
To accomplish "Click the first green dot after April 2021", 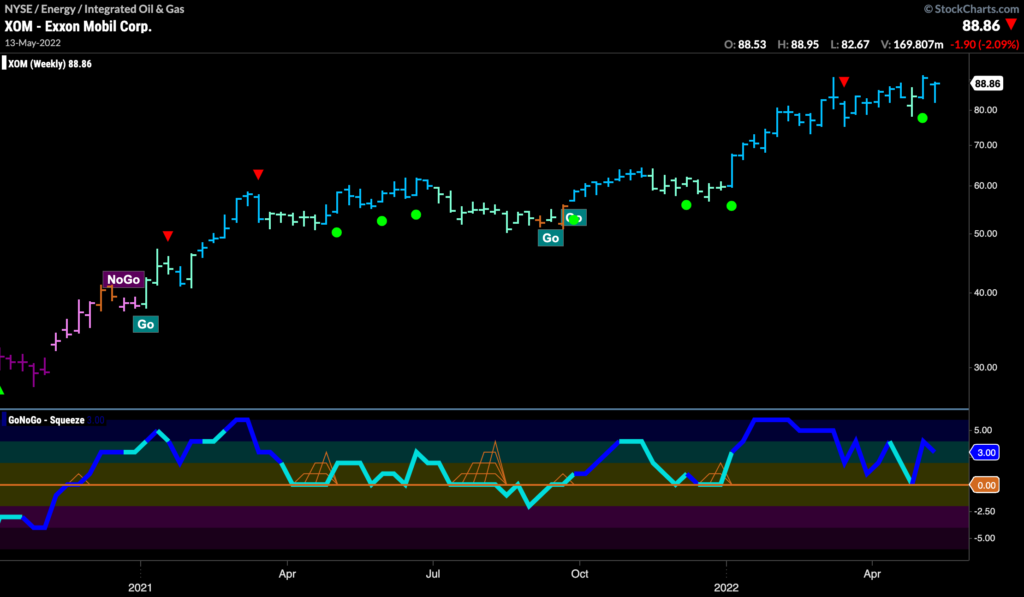I will tap(336, 233).
